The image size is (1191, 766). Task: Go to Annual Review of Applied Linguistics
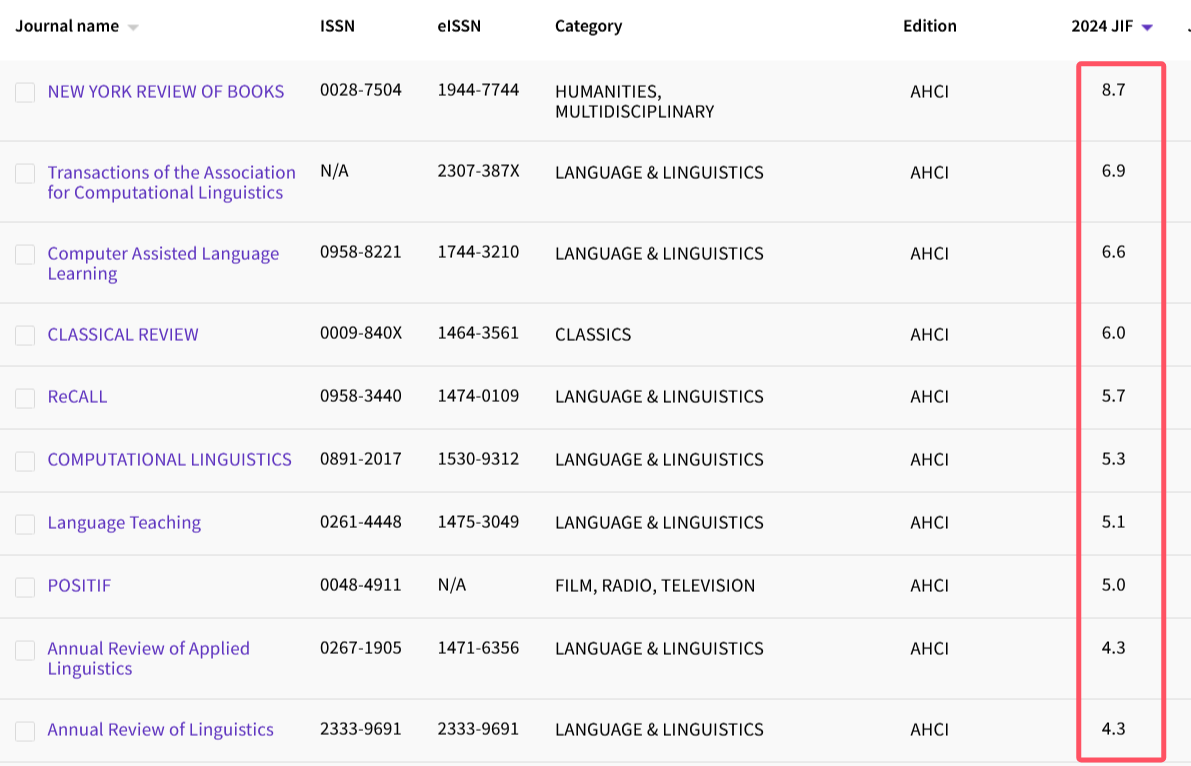point(148,658)
